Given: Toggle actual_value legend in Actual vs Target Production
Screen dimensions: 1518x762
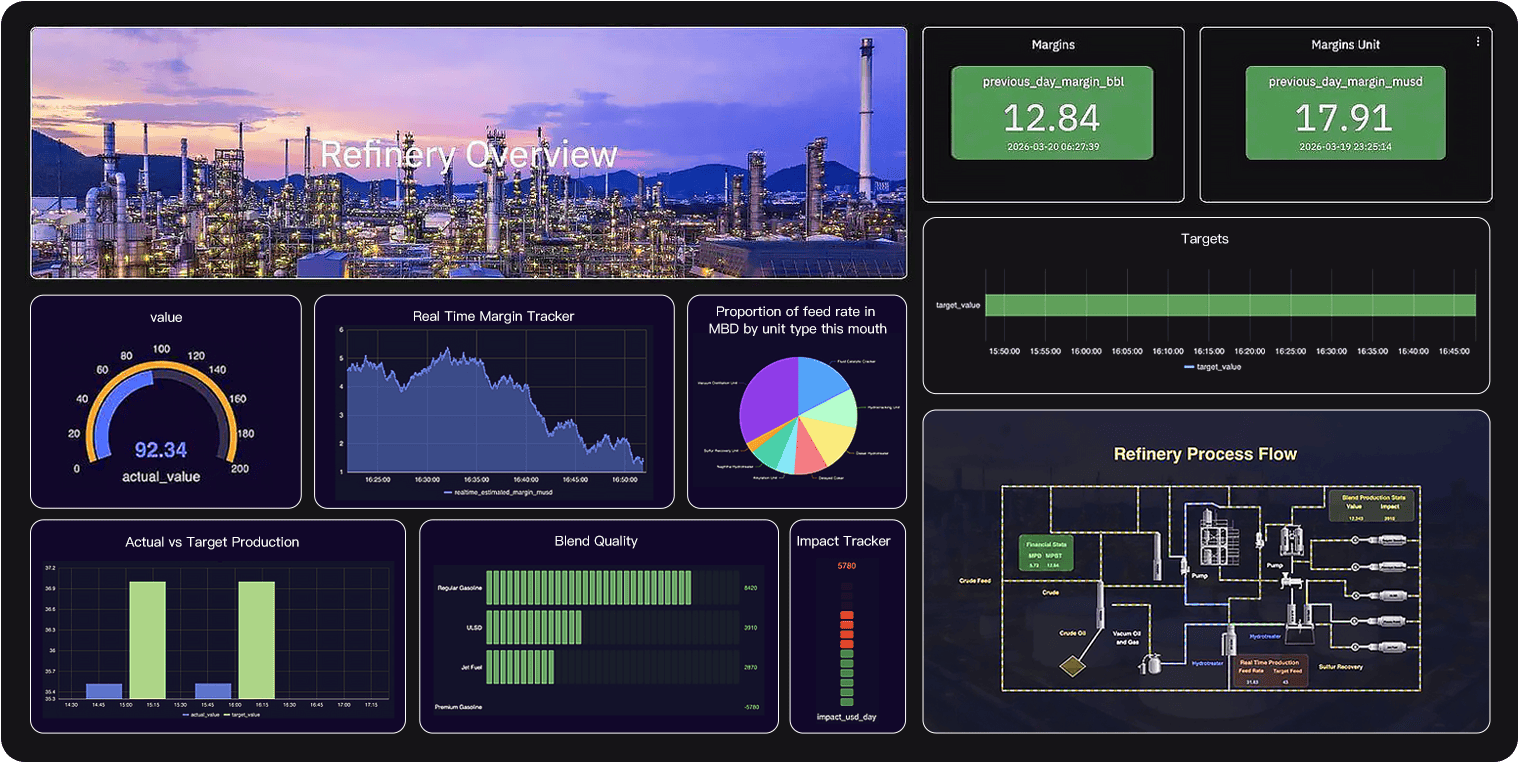Looking at the screenshot, I should 201,715.
